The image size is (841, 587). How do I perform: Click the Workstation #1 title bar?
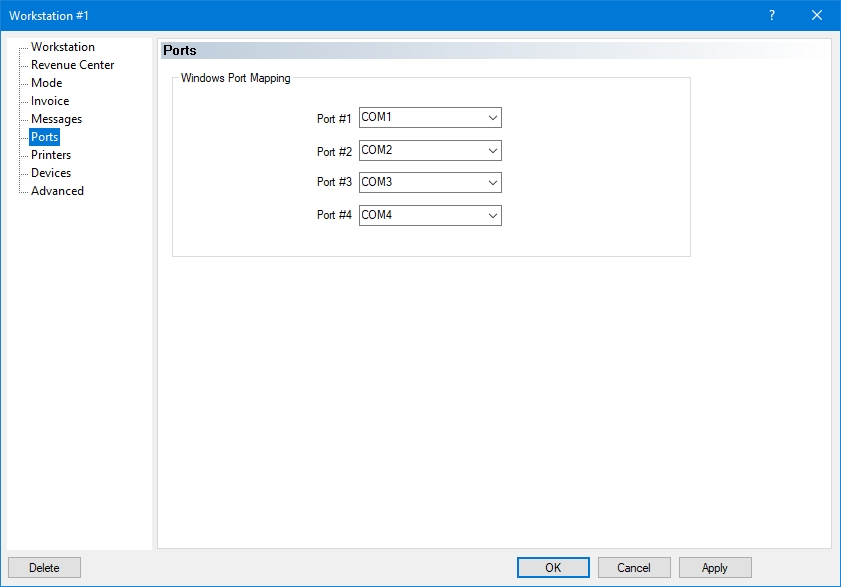(380, 15)
